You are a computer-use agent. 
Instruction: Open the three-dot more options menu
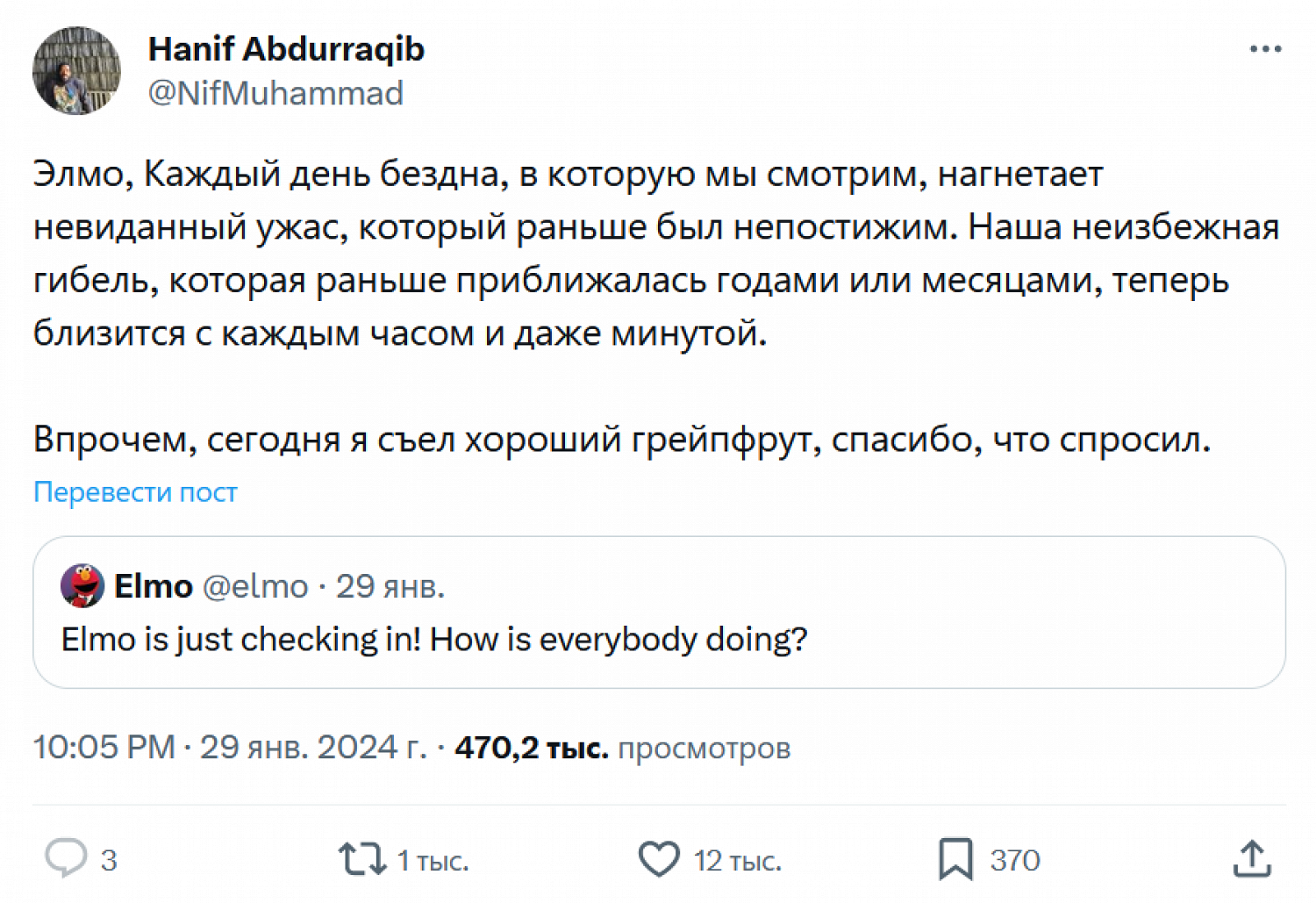click(1265, 49)
